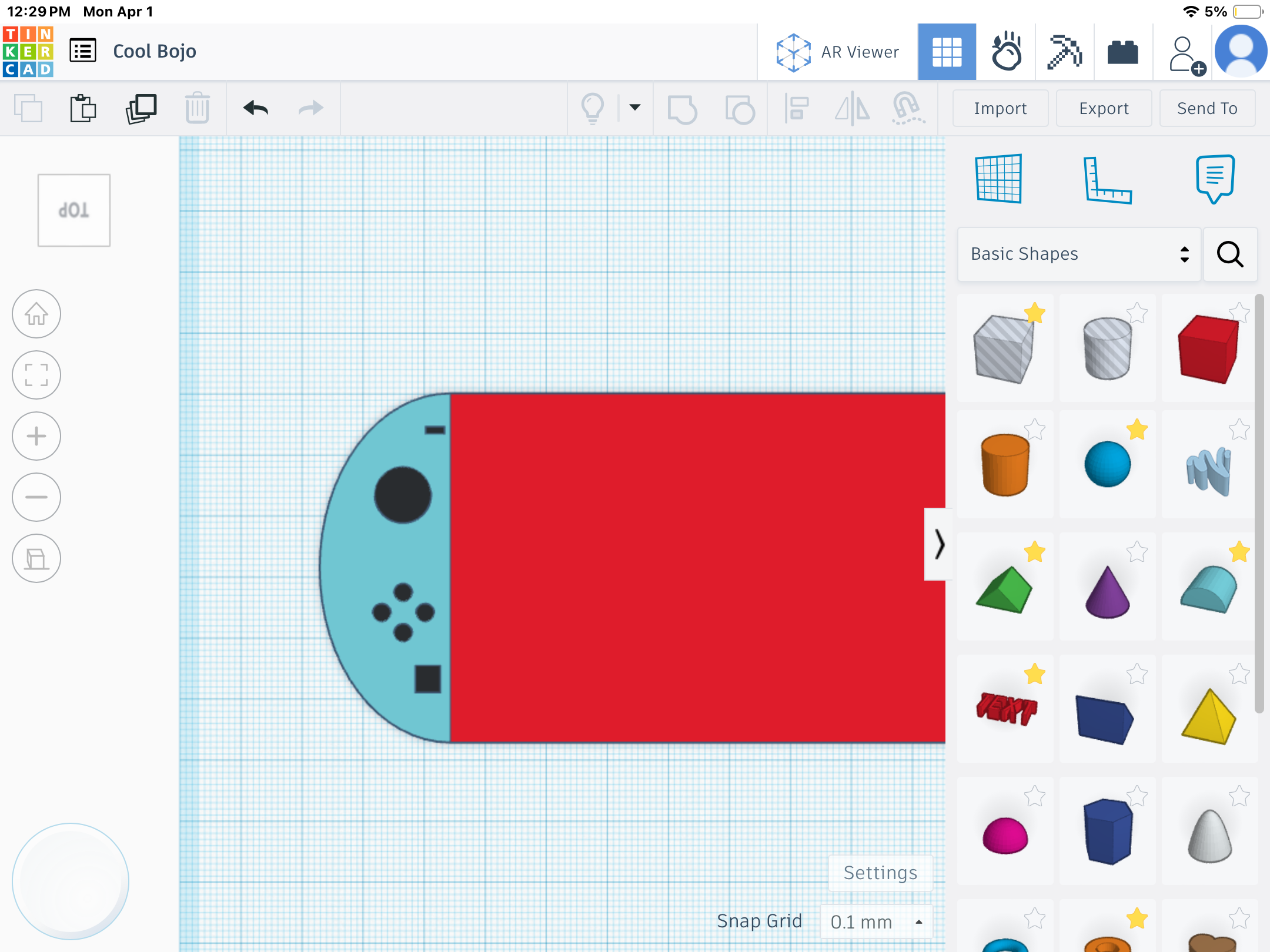Toggle orthographic/perspective view cube button
This screenshot has height=952, width=1270.
[36, 558]
